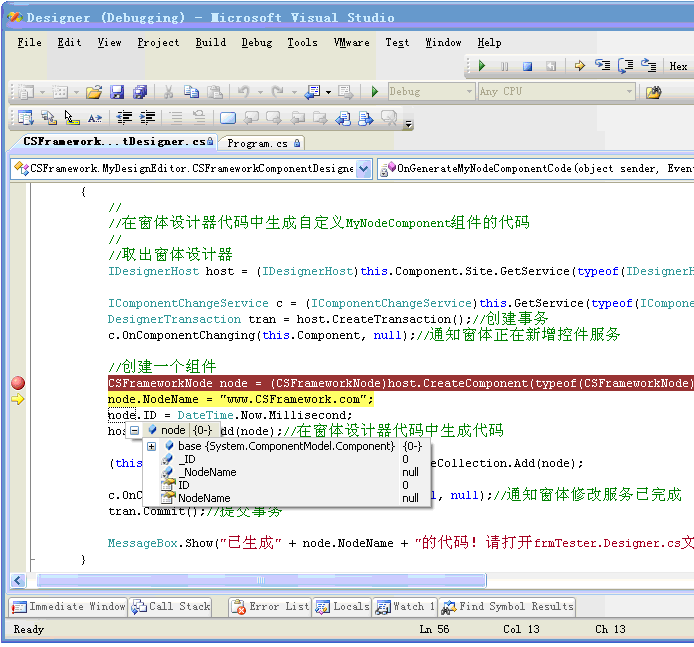Open the Error List panel

(x=270, y=606)
